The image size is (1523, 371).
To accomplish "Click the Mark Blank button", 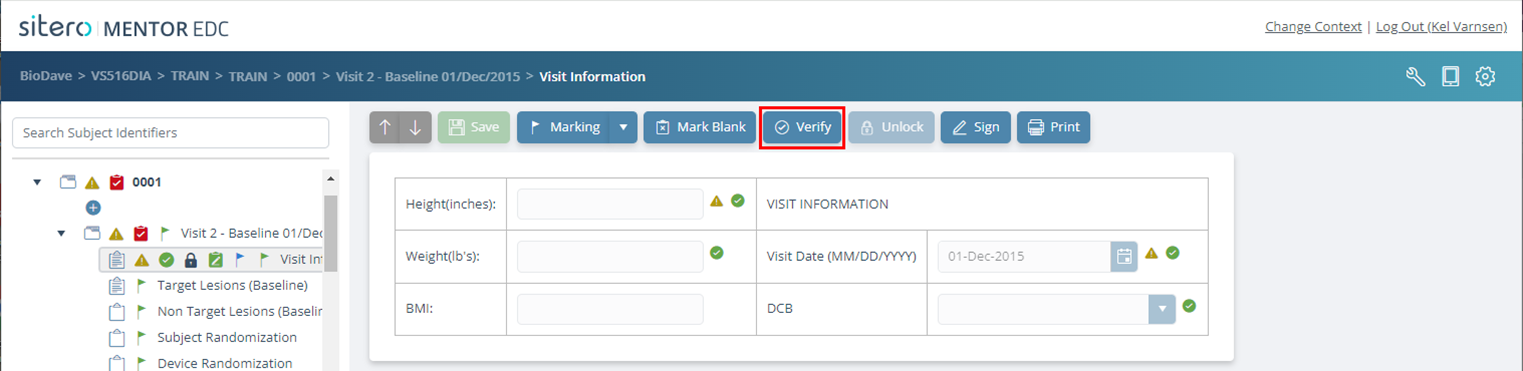I will click(x=700, y=127).
